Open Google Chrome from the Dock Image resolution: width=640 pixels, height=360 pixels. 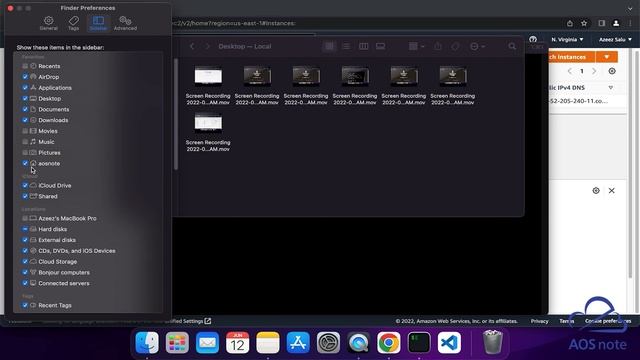point(389,342)
